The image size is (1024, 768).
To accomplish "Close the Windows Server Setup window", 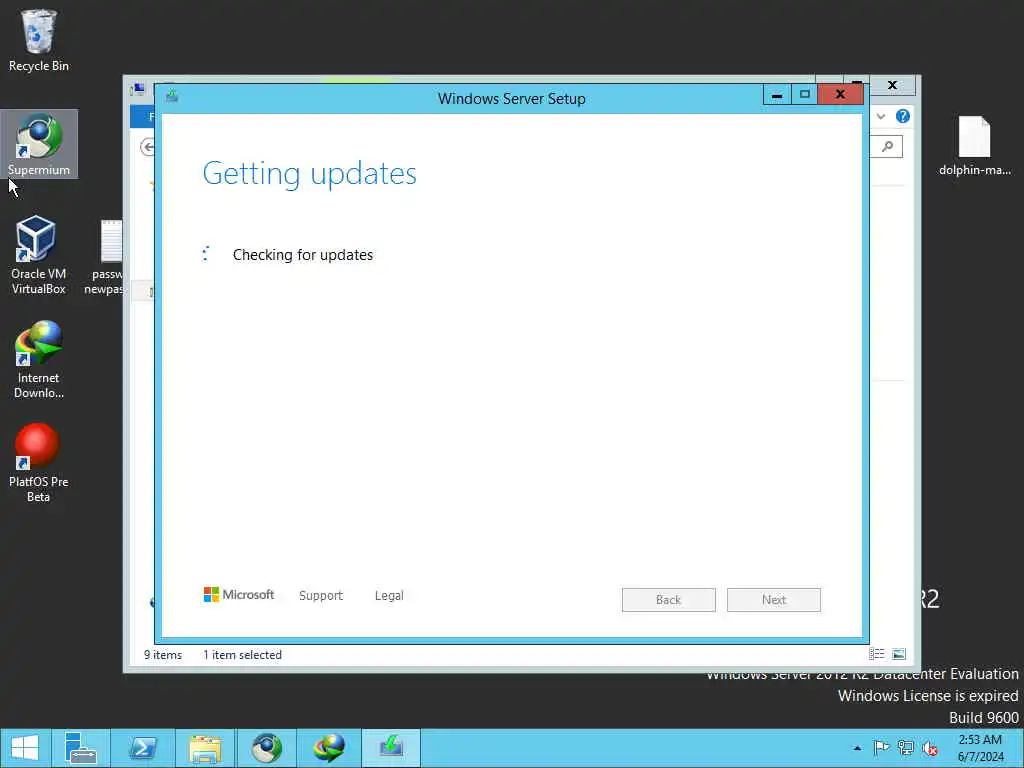I will point(840,95).
